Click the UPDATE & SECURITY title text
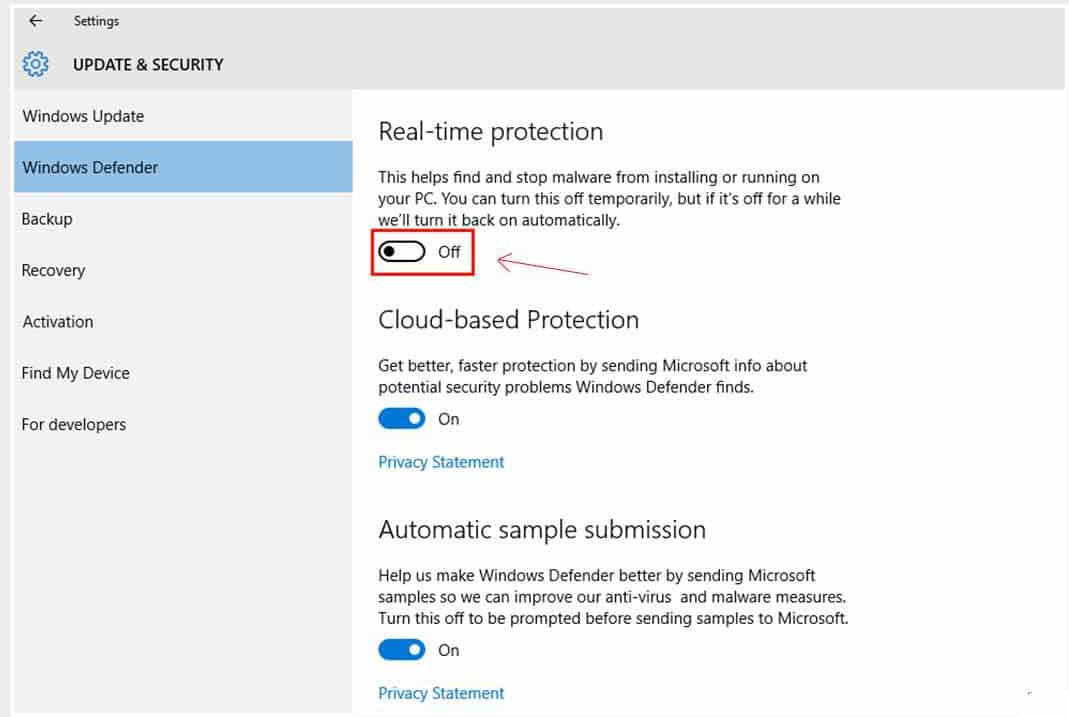This screenshot has width=1069, height=717. [148, 65]
